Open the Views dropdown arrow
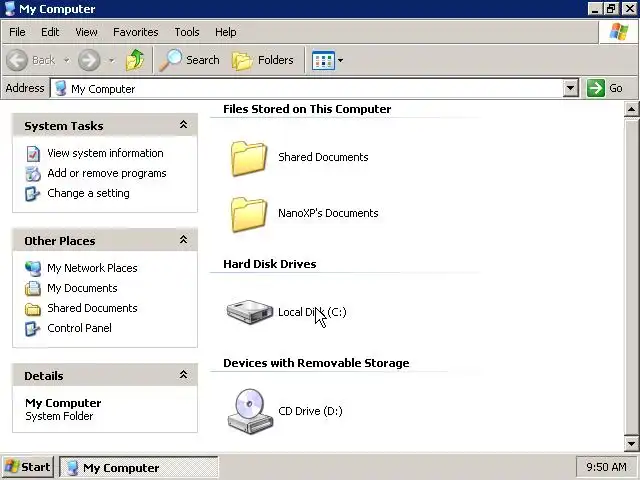 click(340, 61)
